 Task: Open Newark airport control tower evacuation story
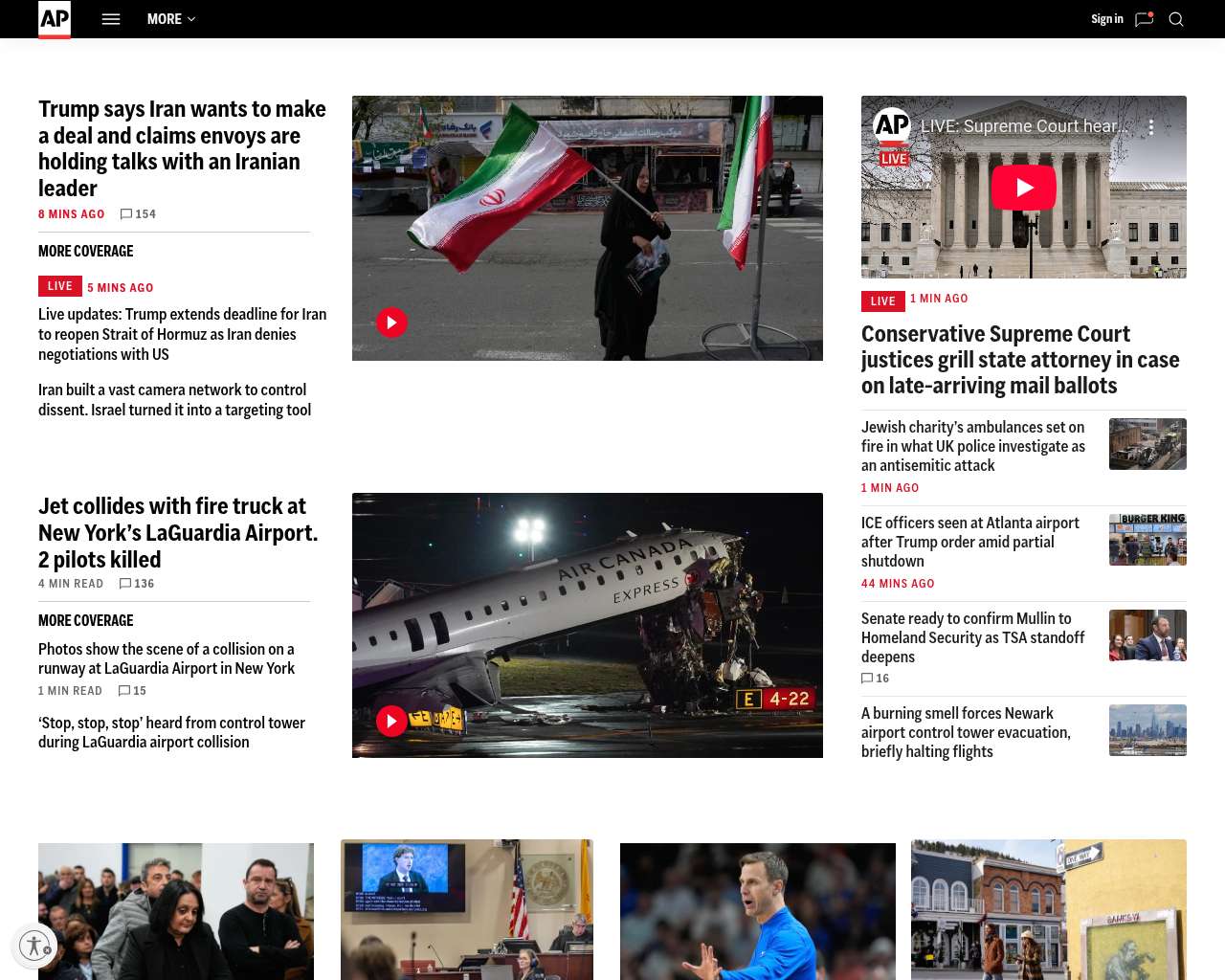(x=967, y=732)
